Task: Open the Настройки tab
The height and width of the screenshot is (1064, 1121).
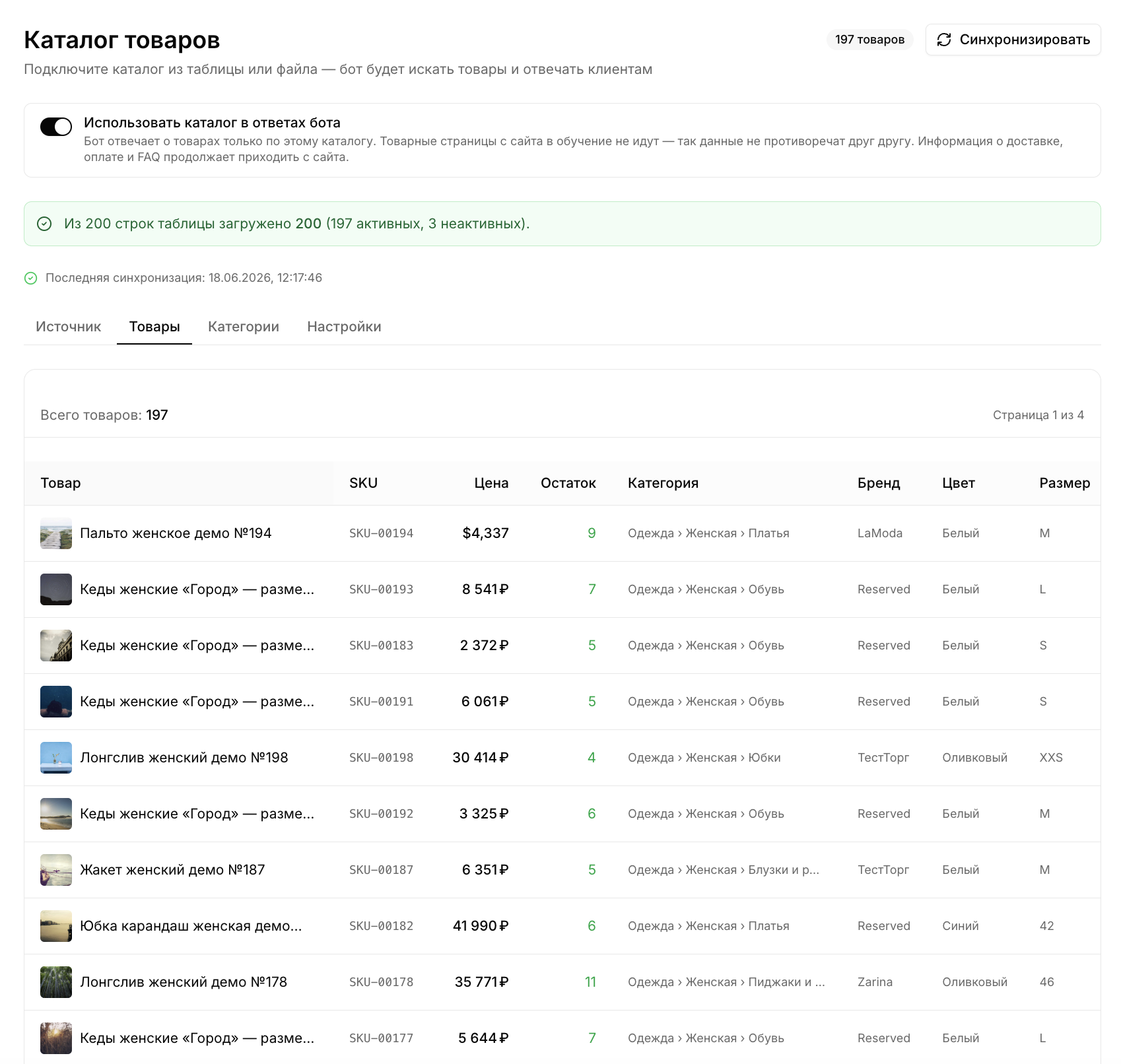Action: 344,327
